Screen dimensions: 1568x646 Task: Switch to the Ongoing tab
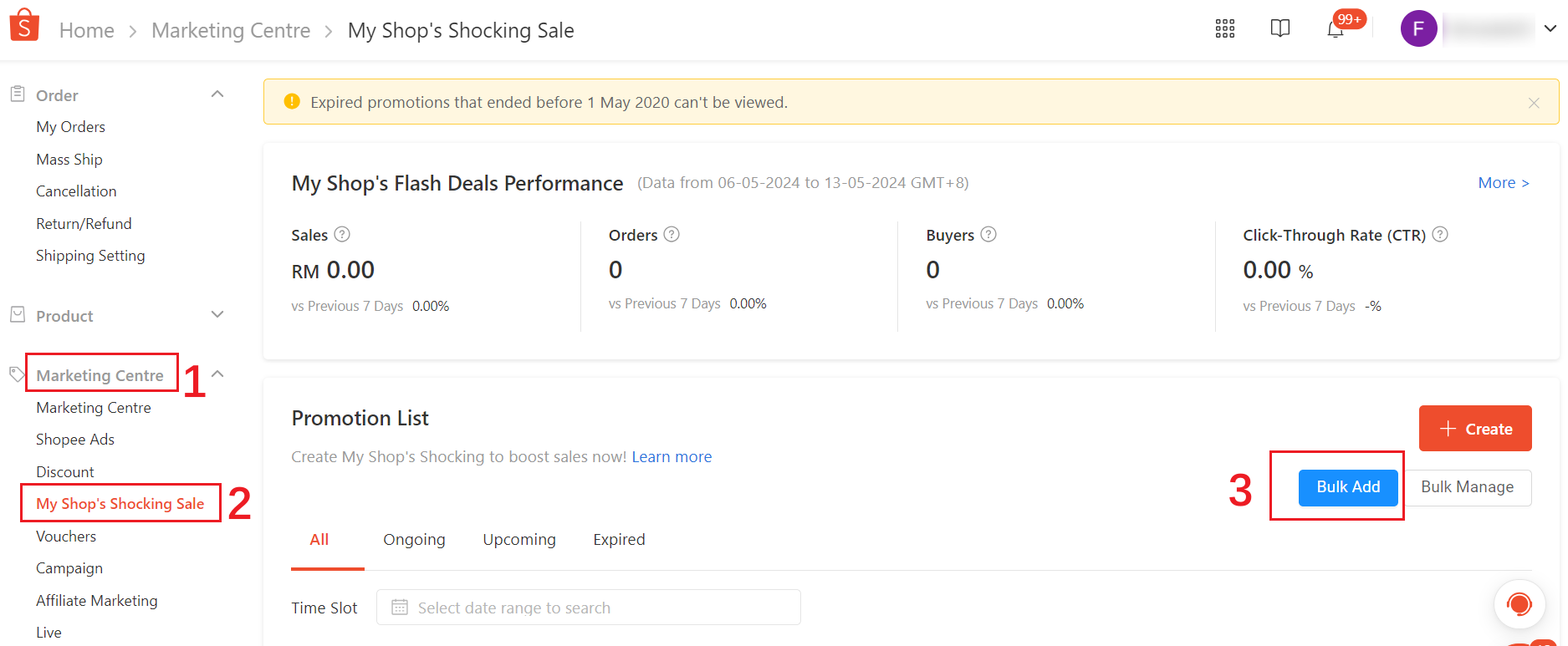tap(414, 540)
